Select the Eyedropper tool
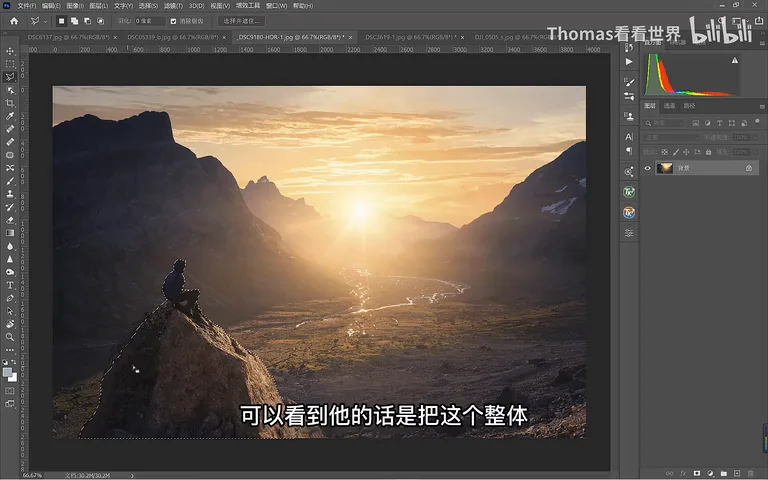768x480 pixels. pos(10,116)
